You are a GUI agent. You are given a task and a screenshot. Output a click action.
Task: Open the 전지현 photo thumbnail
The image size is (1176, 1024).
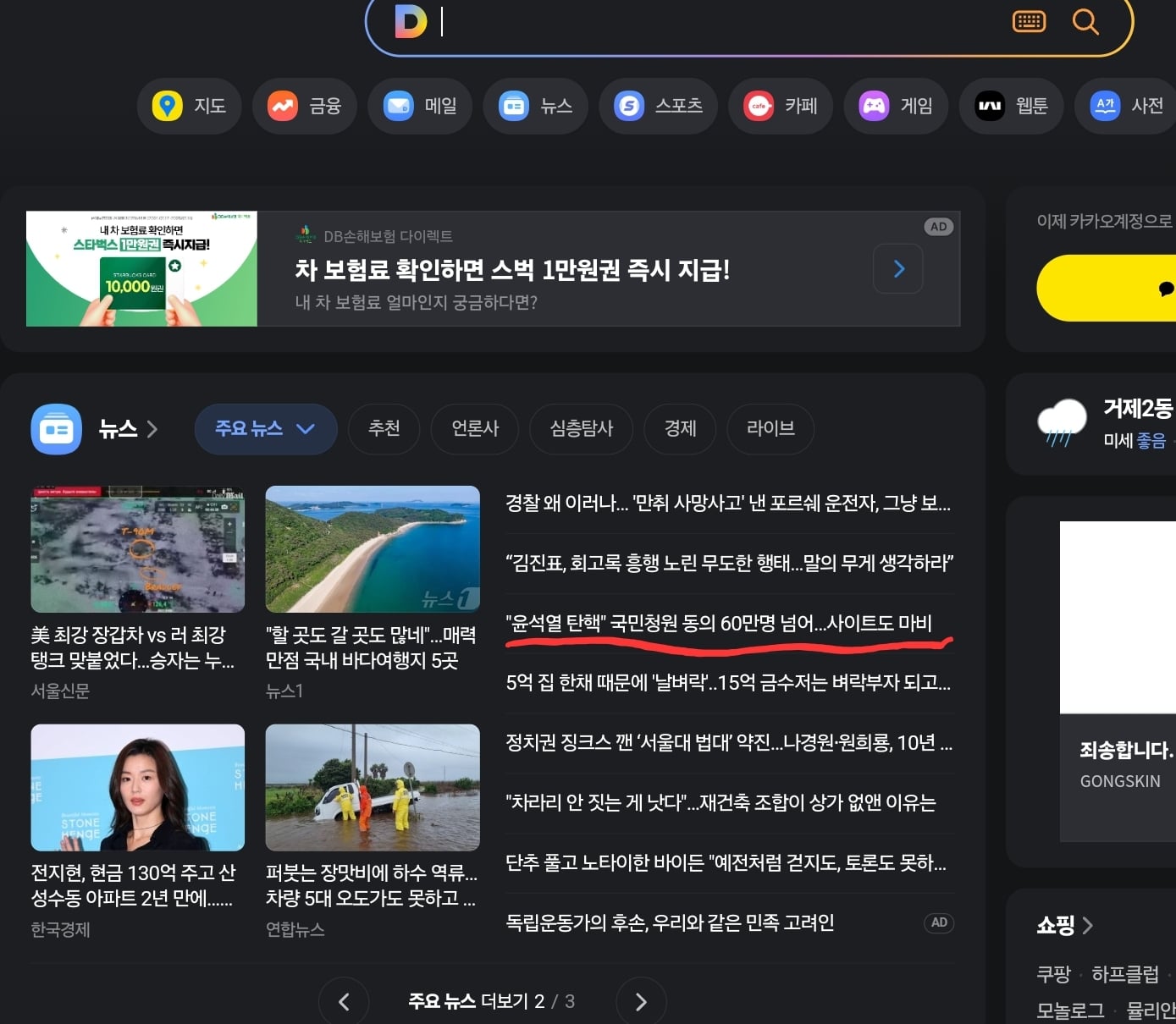(138, 788)
